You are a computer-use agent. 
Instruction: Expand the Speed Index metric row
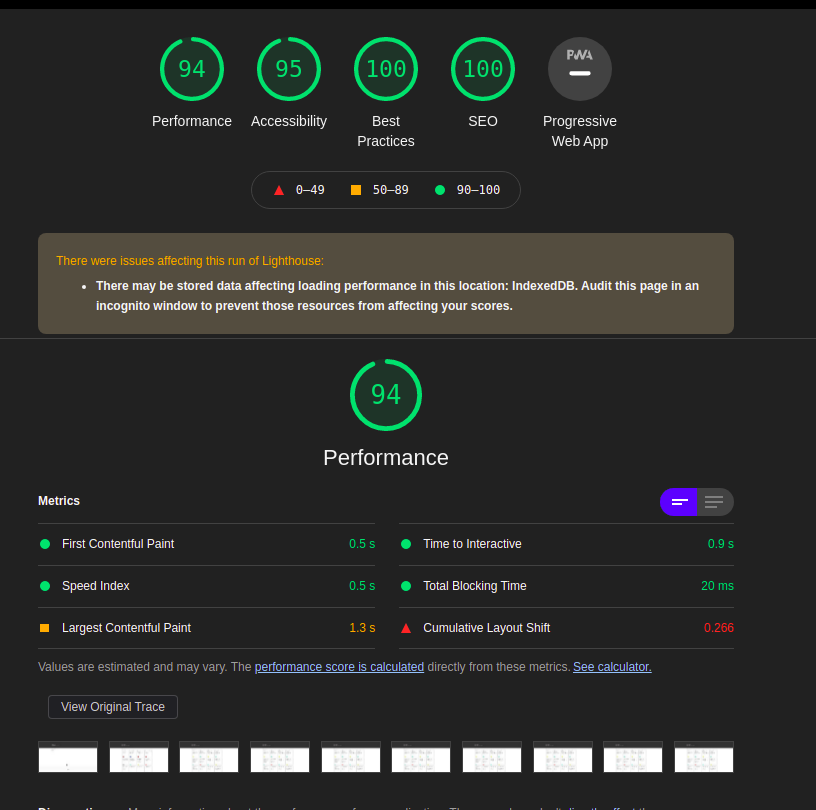pos(207,586)
